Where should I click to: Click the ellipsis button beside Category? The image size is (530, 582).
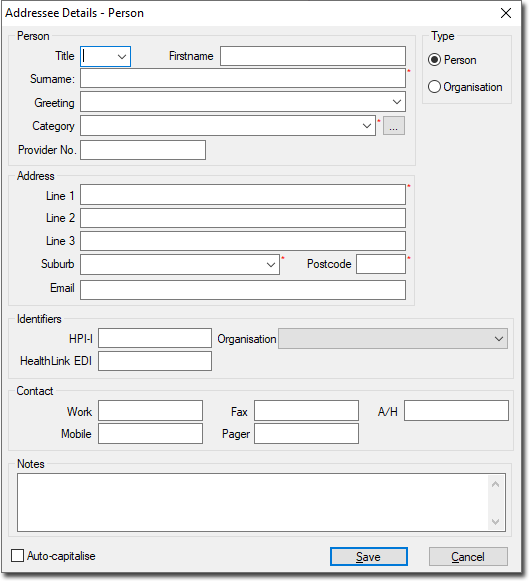pyautogui.click(x=394, y=126)
